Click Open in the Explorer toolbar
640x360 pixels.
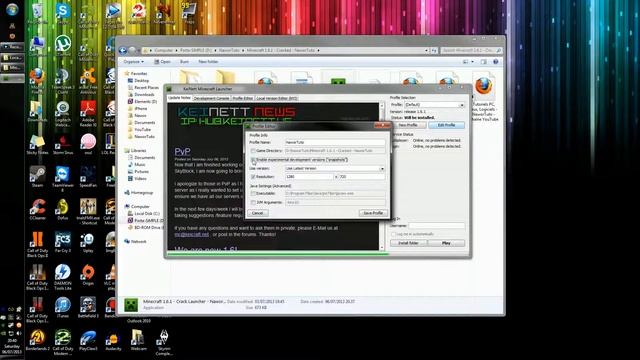tap(162, 62)
